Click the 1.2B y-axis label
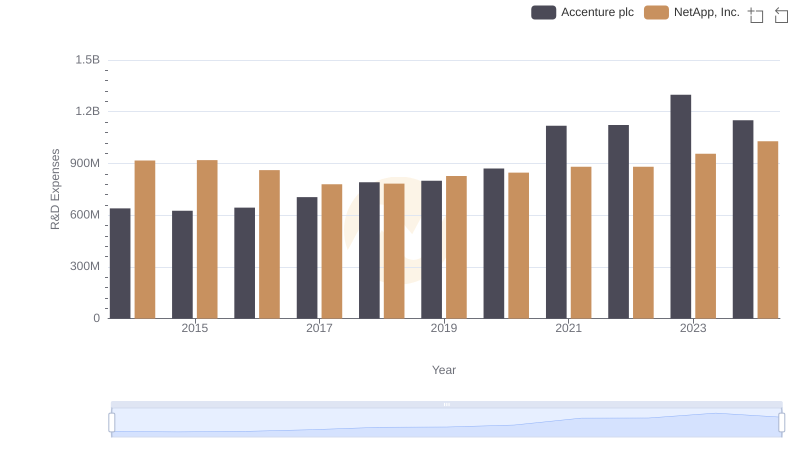This screenshot has width=800, height=461. [x=88, y=111]
